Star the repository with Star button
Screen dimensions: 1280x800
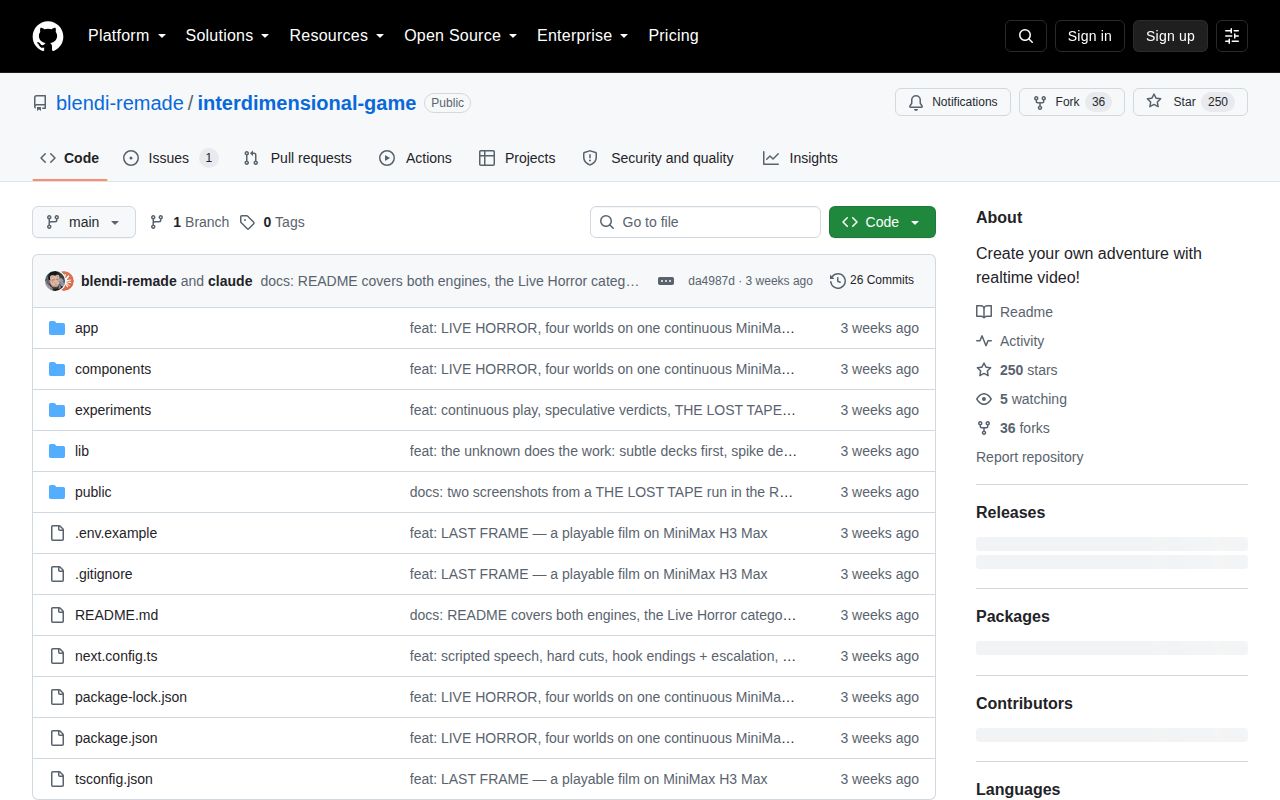coord(1190,102)
